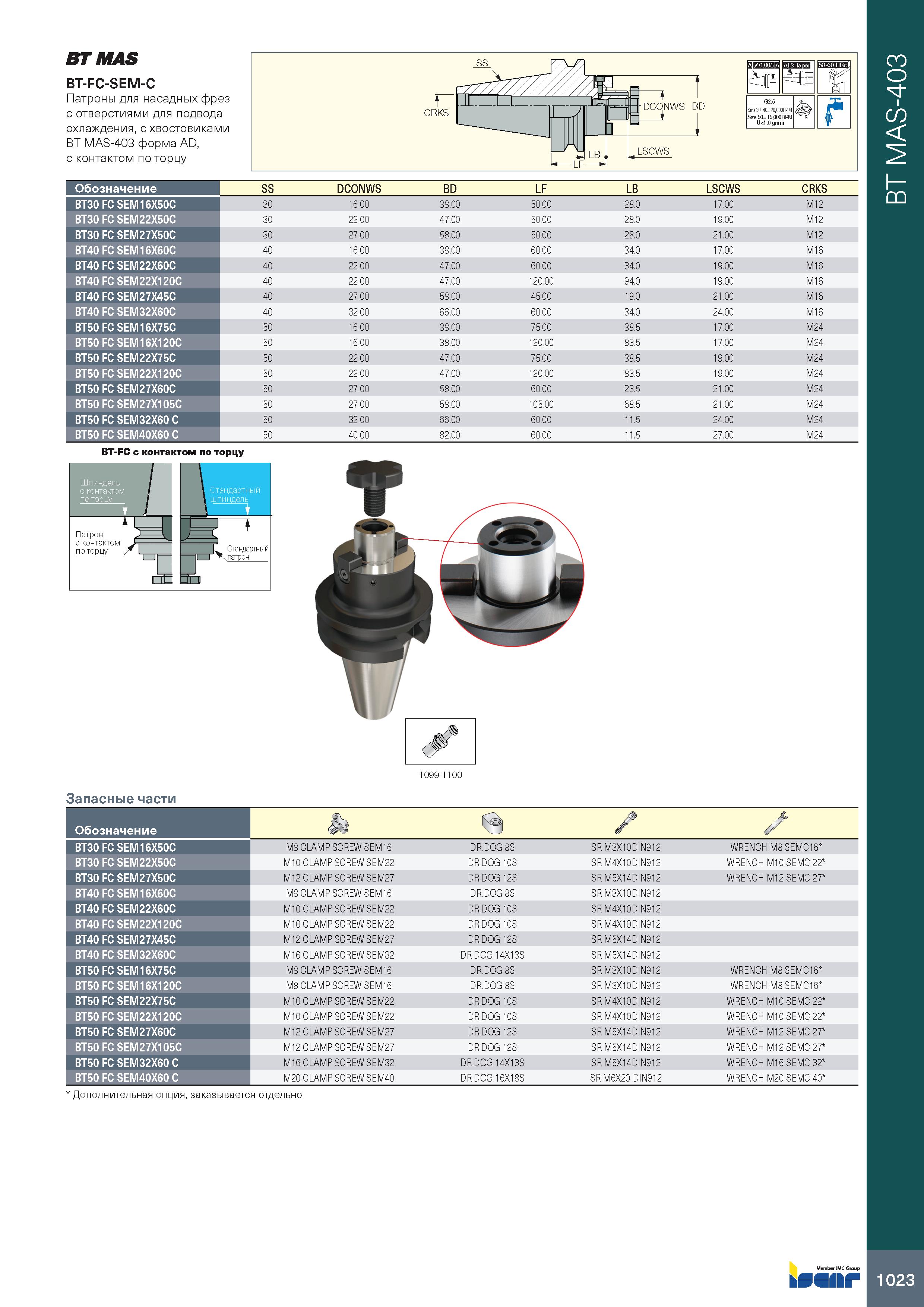Click the blue coolant tap icon
The height and width of the screenshot is (1307, 924).
pos(833,111)
